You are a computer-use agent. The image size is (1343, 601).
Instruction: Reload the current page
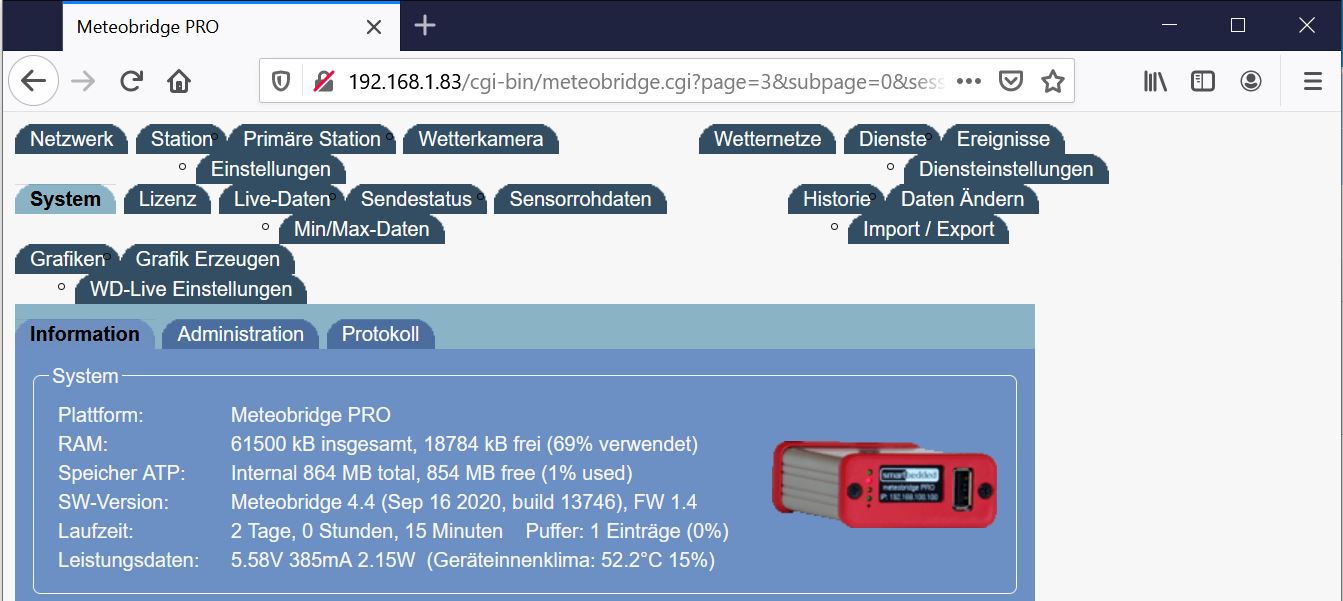(x=131, y=81)
